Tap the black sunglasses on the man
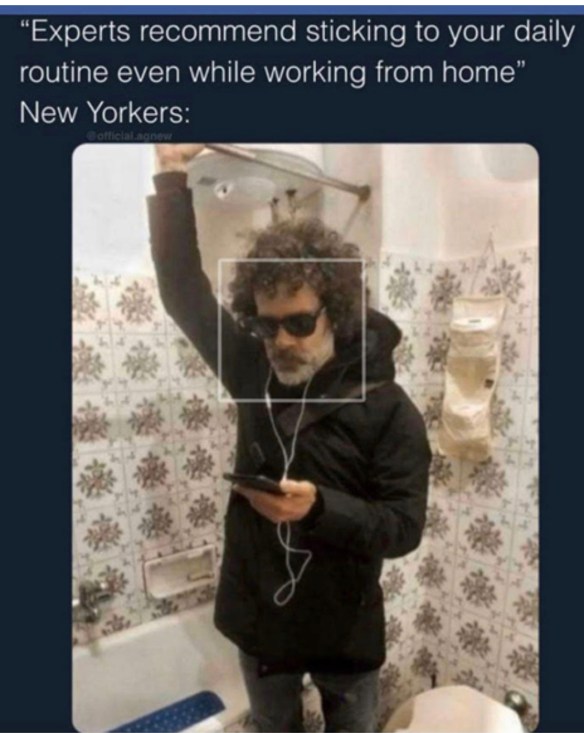The image size is (584, 733). (x=285, y=322)
